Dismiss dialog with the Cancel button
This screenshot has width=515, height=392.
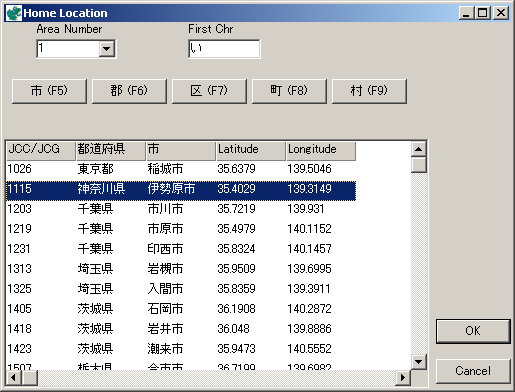coord(473,371)
